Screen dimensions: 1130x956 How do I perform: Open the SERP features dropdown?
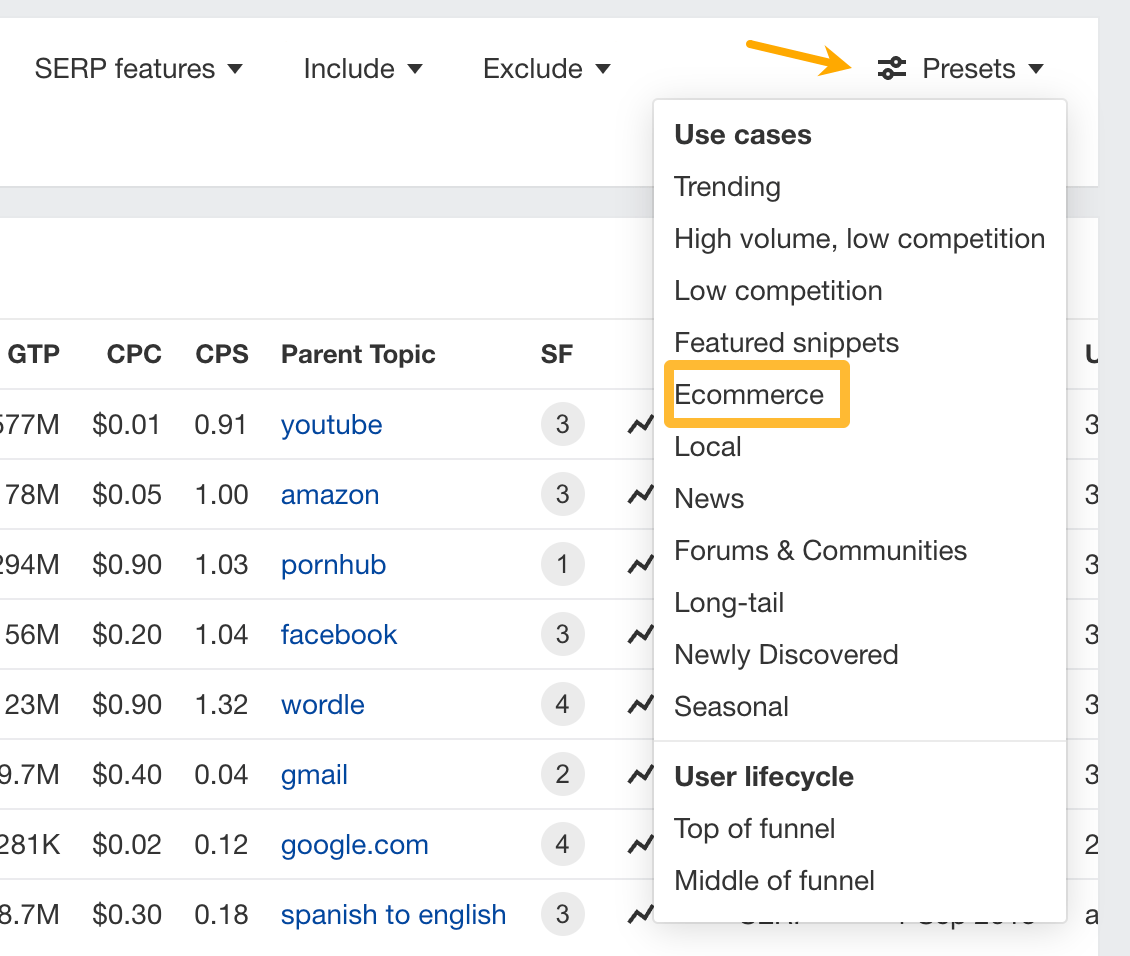coord(138,69)
